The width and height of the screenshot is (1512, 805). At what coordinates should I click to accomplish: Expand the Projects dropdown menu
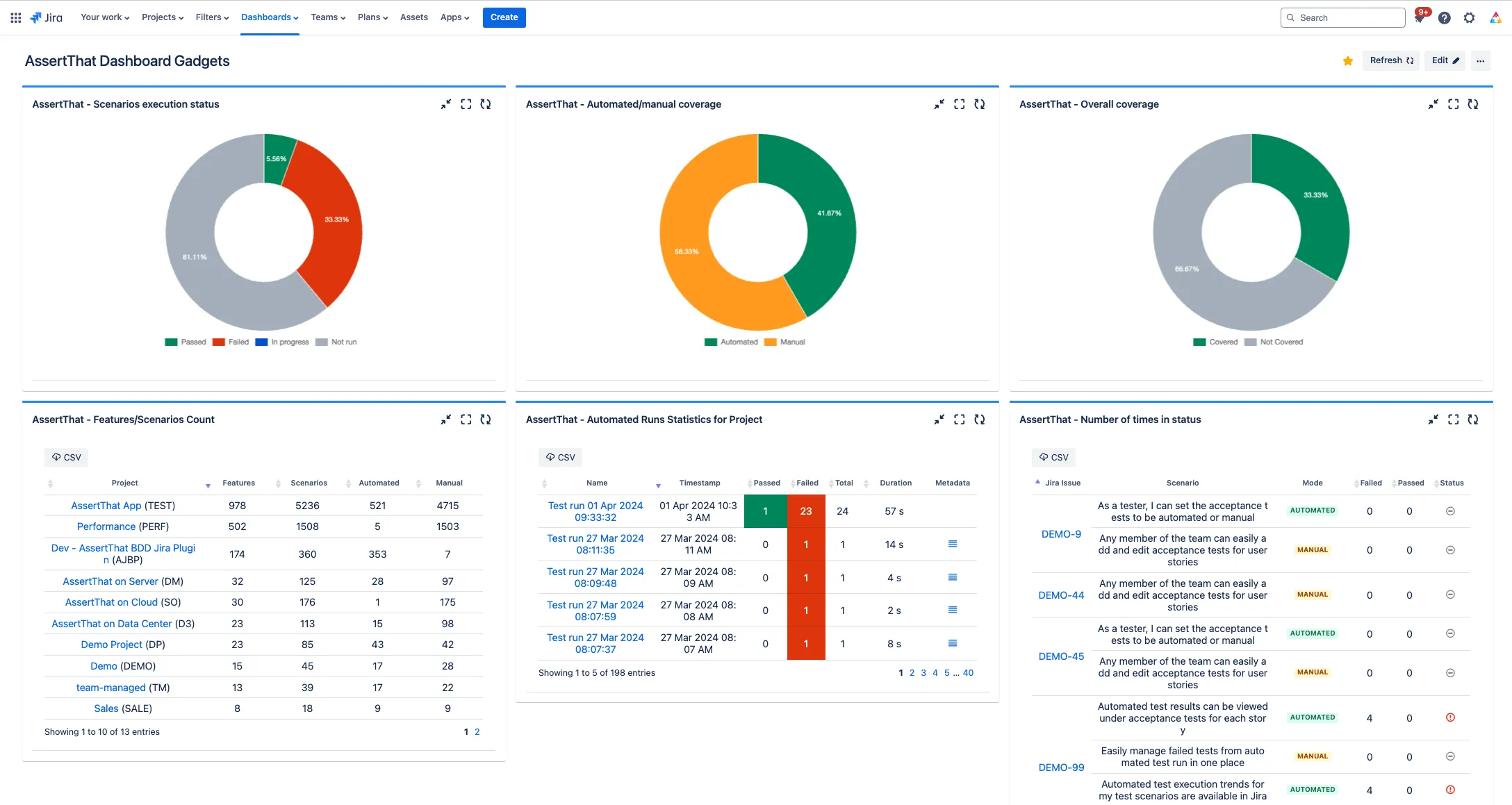click(163, 17)
